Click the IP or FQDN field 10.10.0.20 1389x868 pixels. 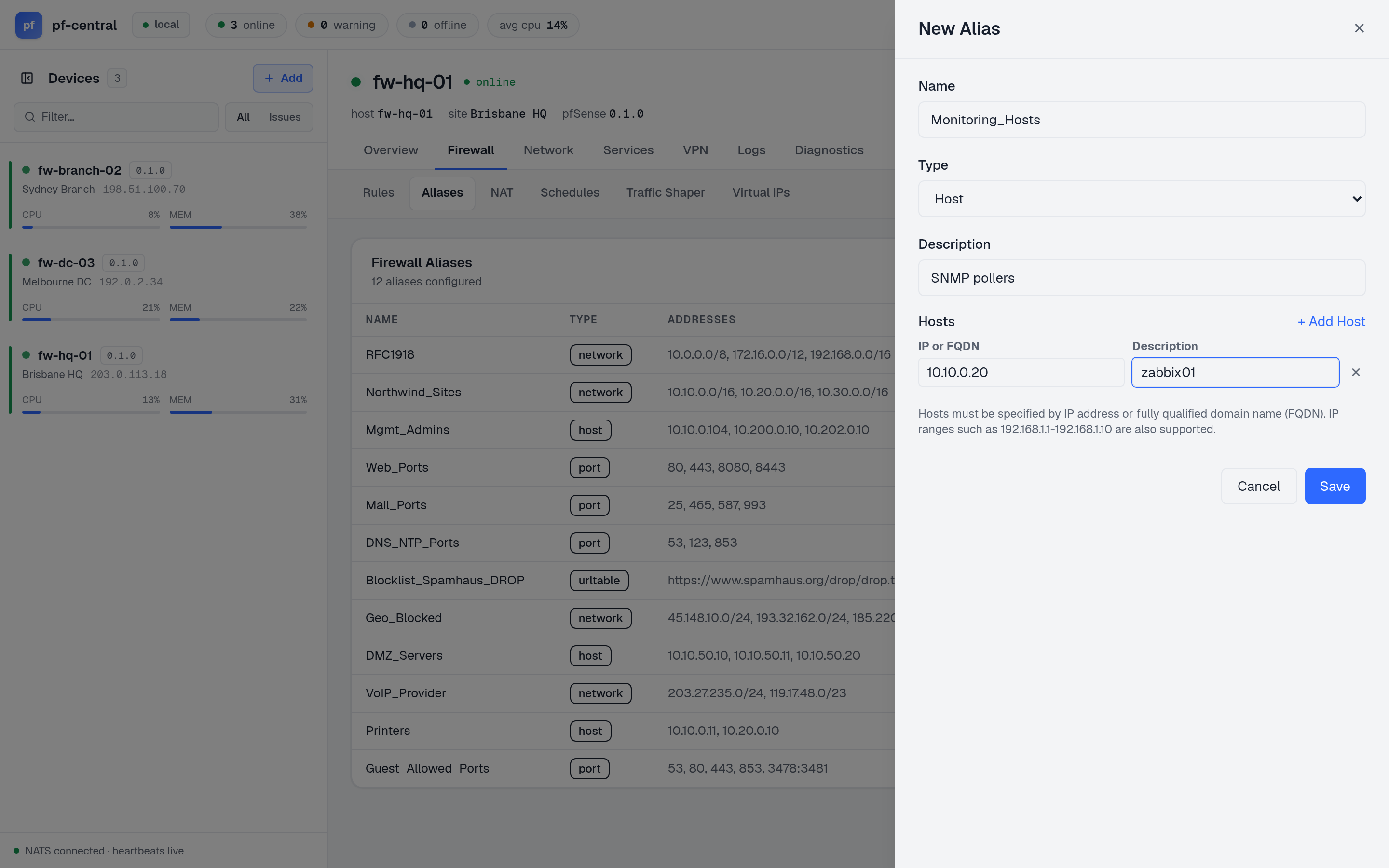click(1021, 372)
